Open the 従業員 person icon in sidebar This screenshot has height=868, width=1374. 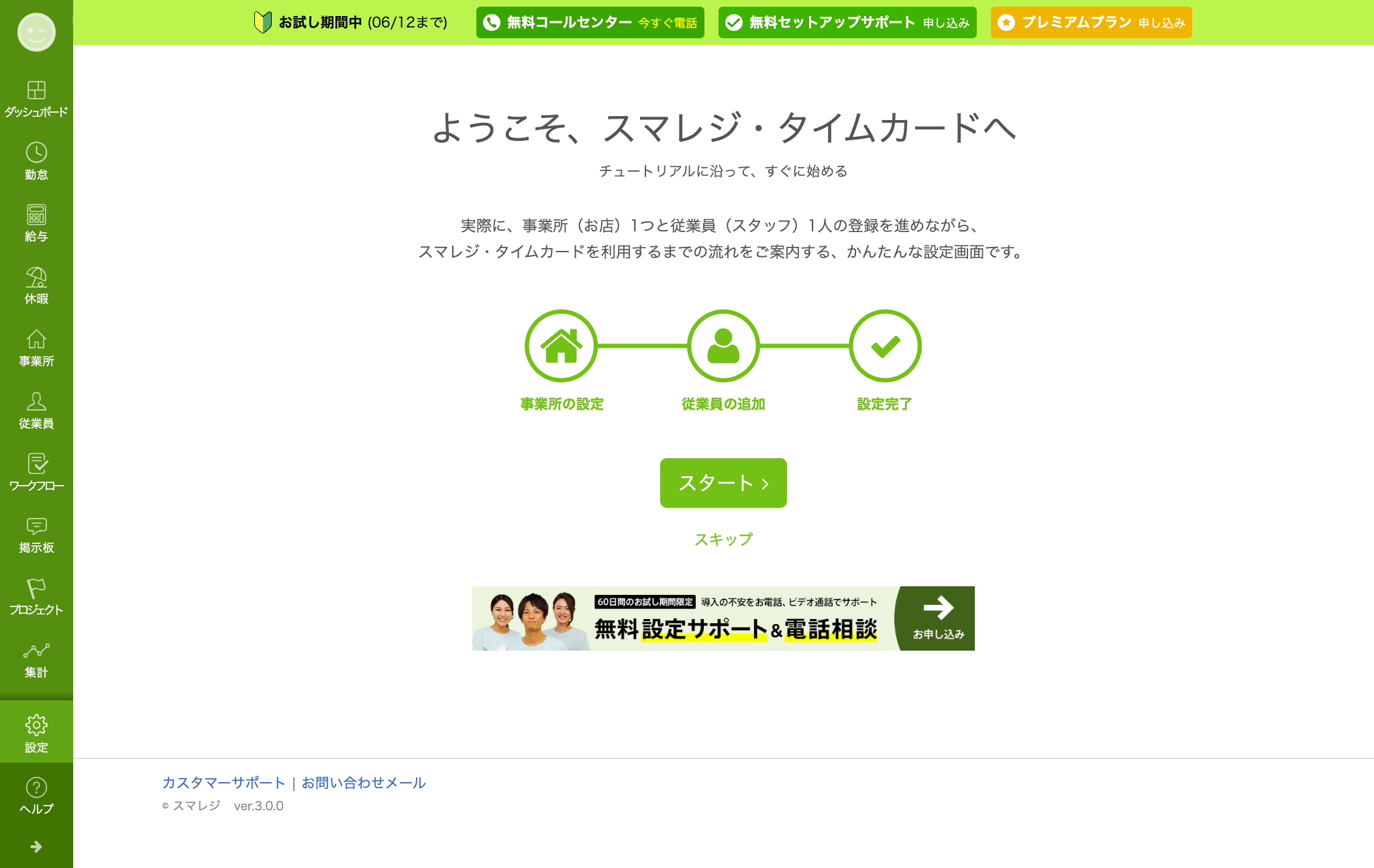click(36, 401)
